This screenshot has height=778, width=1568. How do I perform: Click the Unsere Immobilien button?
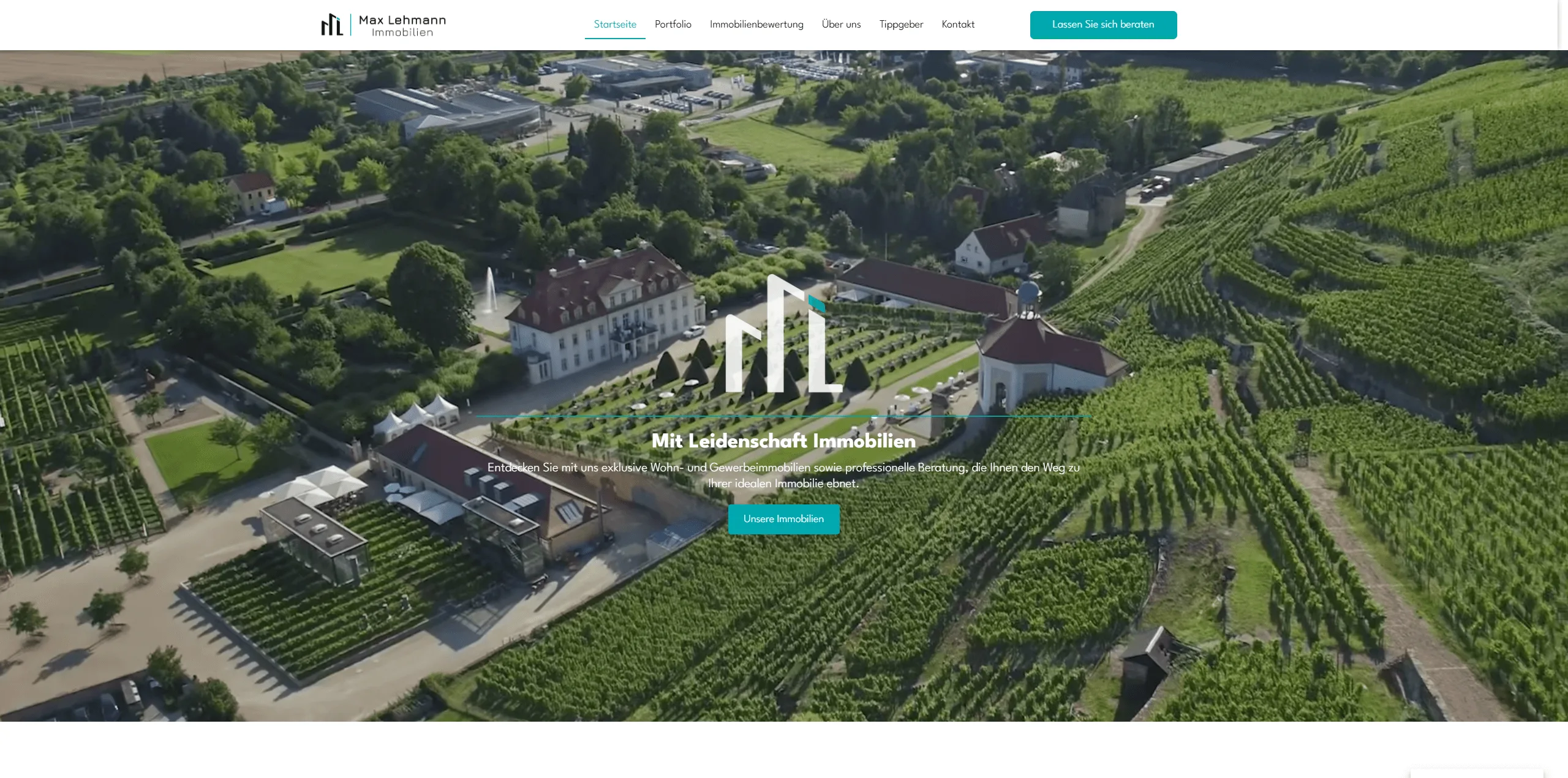coord(783,519)
